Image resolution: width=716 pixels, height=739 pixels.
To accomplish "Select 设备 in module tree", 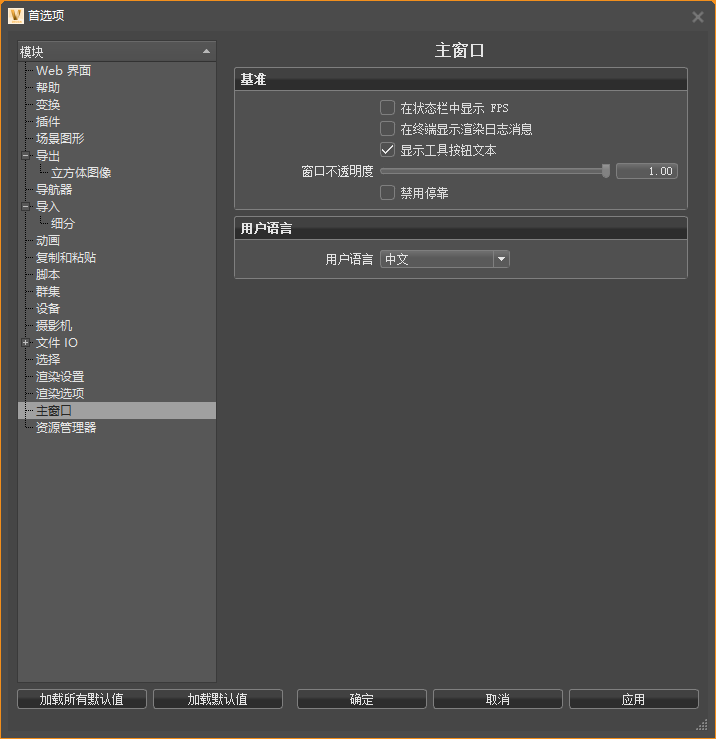I will pyautogui.click(x=48, y=308).
